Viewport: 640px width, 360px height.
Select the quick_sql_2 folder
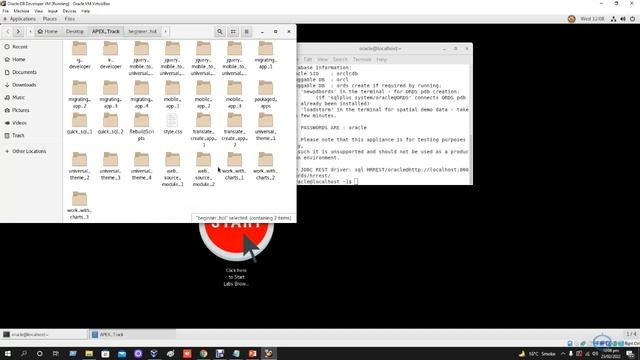coord(111,124)
